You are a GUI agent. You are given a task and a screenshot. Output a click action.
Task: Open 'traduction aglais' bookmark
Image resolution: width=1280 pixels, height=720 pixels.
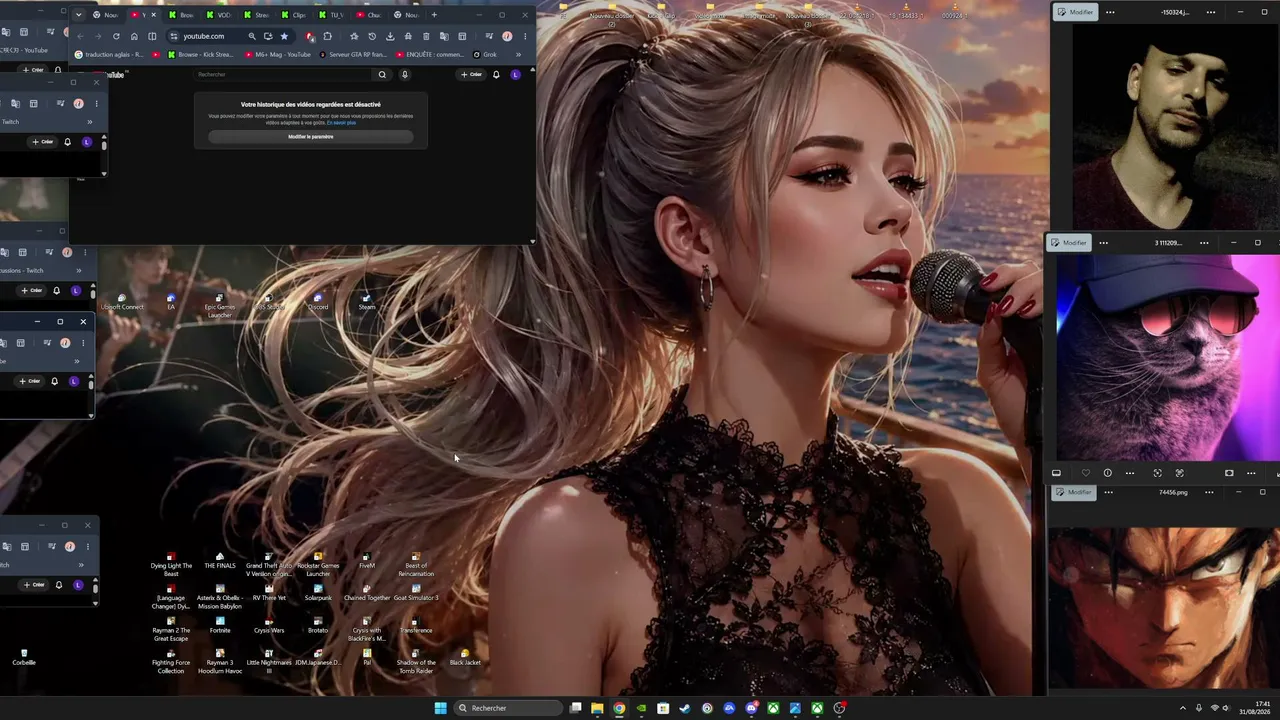(109, 54)
